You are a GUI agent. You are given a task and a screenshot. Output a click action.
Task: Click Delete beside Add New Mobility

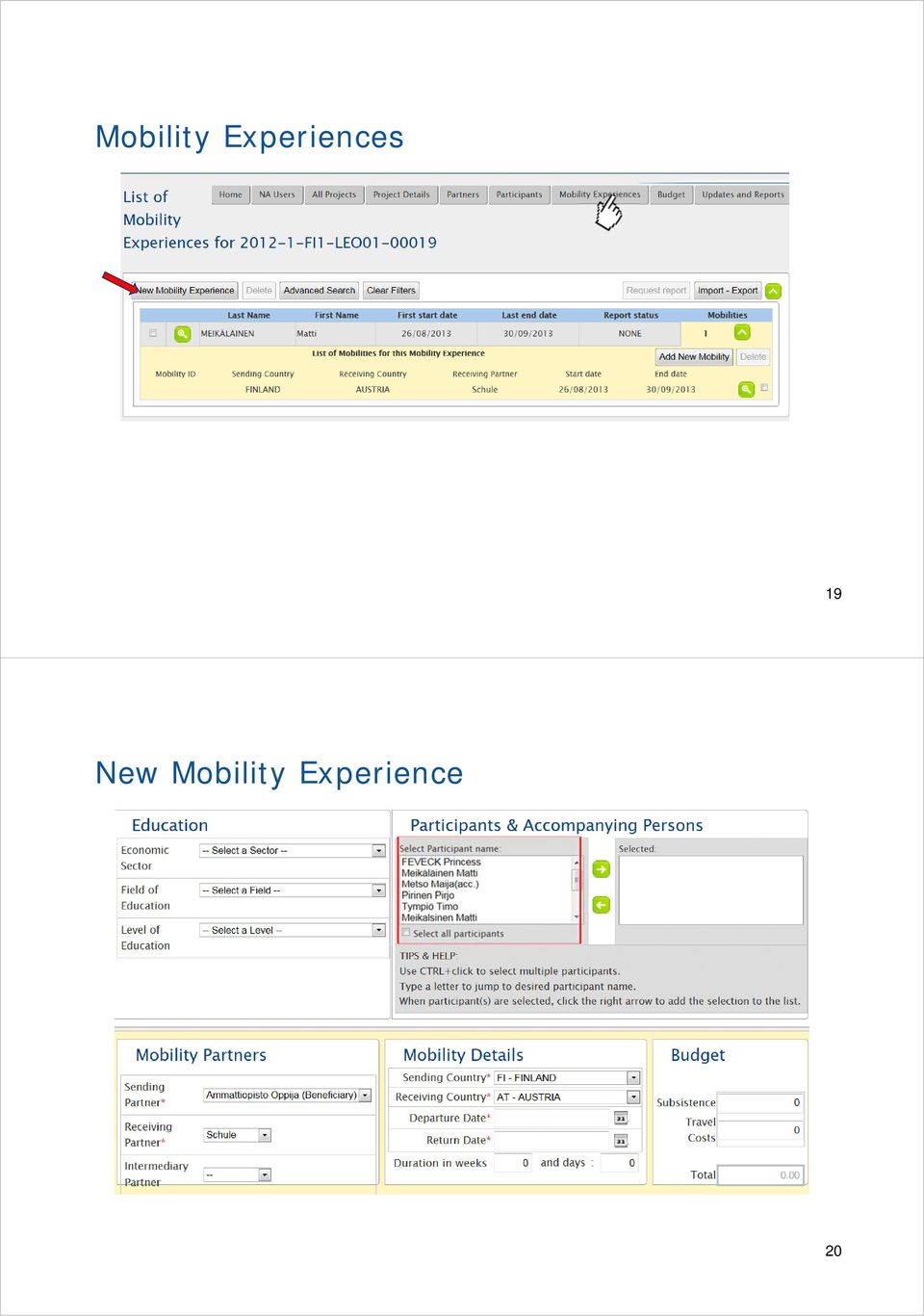point(754,357)
